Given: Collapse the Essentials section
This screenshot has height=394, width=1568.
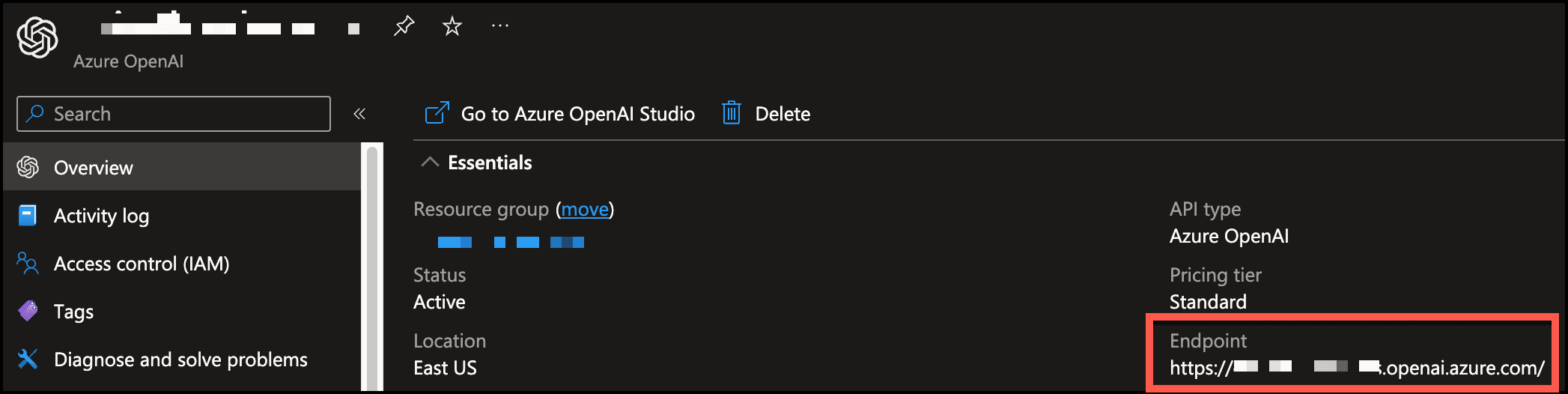Looking at the screenshot, I should click(x=430, y=162).
